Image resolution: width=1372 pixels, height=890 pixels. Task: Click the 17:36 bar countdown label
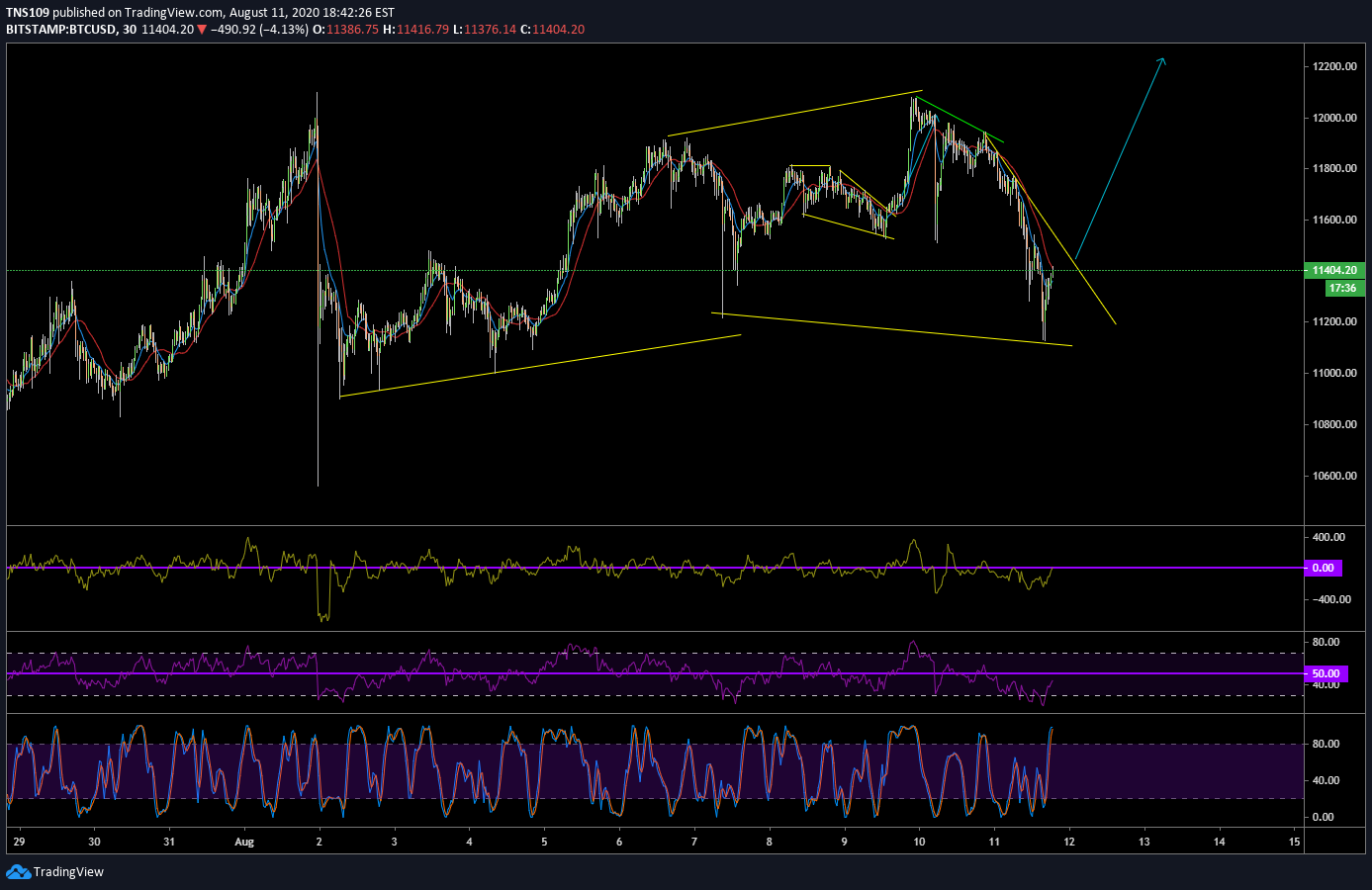click(x=1343, y=288)
